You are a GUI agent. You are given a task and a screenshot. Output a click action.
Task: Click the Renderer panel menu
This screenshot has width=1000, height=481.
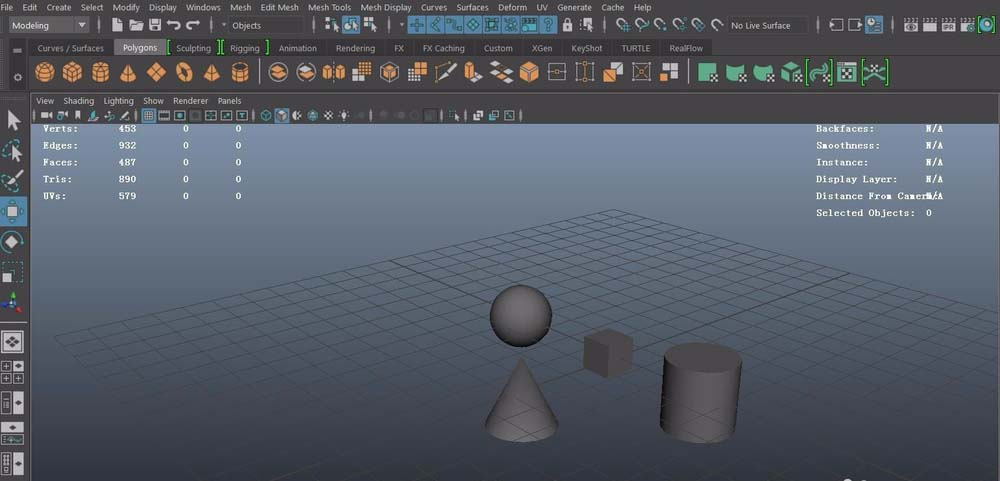pos(190,101)
